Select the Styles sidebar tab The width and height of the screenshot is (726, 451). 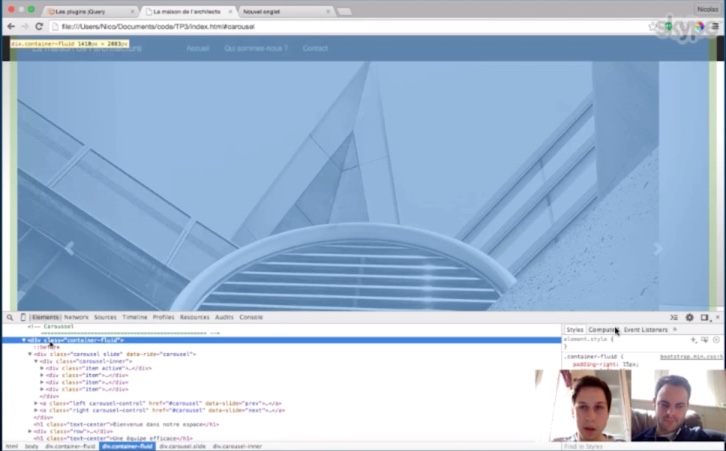click(x=575, y=330)
